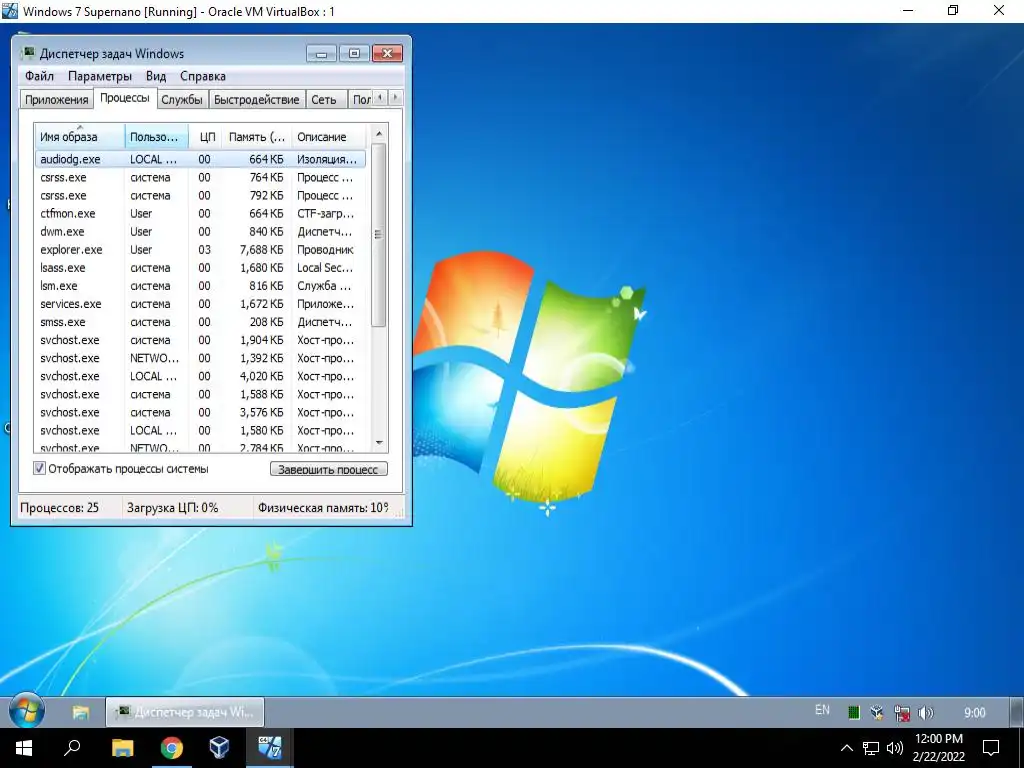Sort by "Описание" column header

click(x=328, y=136)
